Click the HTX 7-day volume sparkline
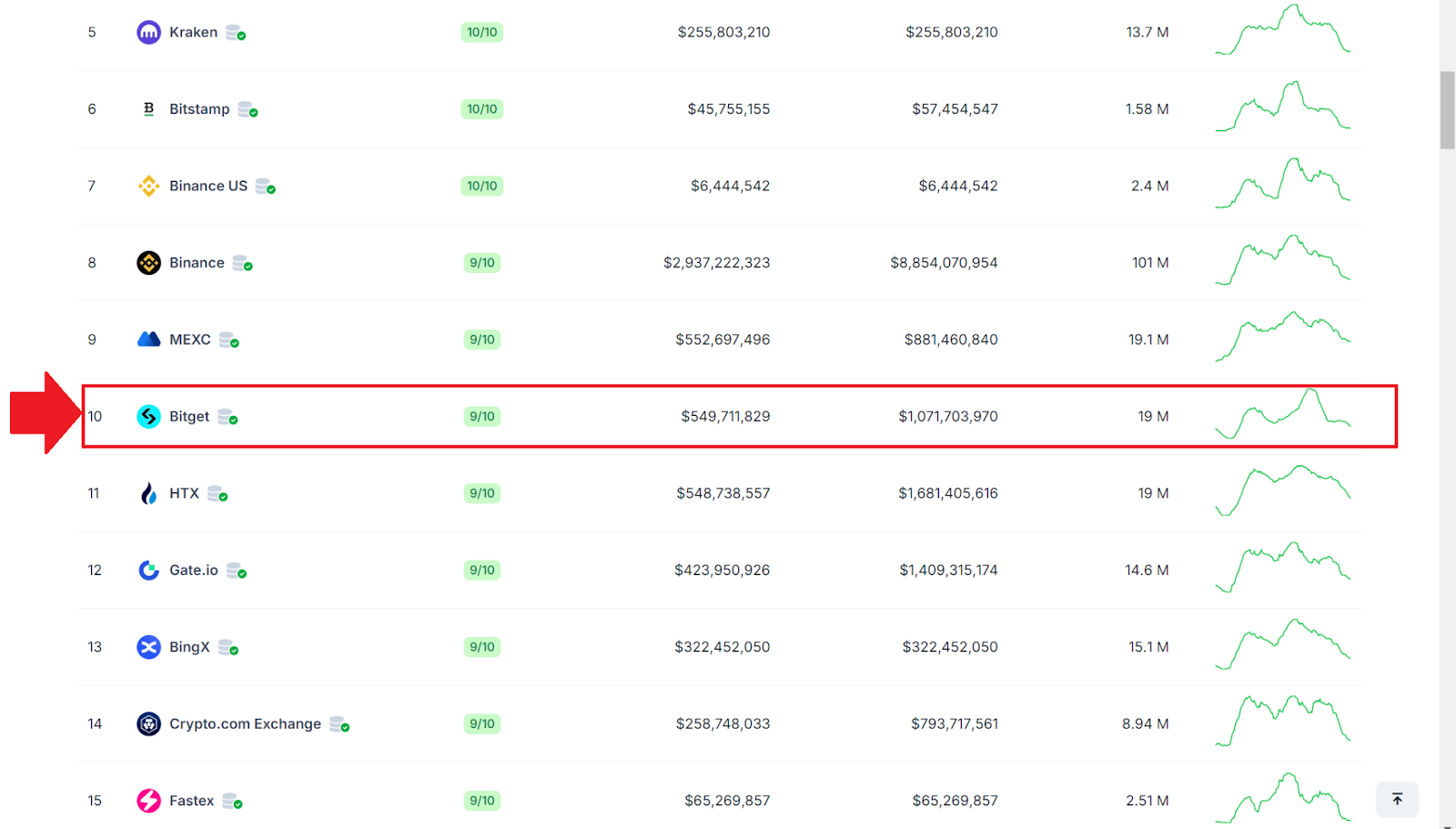Image resolution: width=1456 pixels, height=829 pixels. coord(1282,490)
